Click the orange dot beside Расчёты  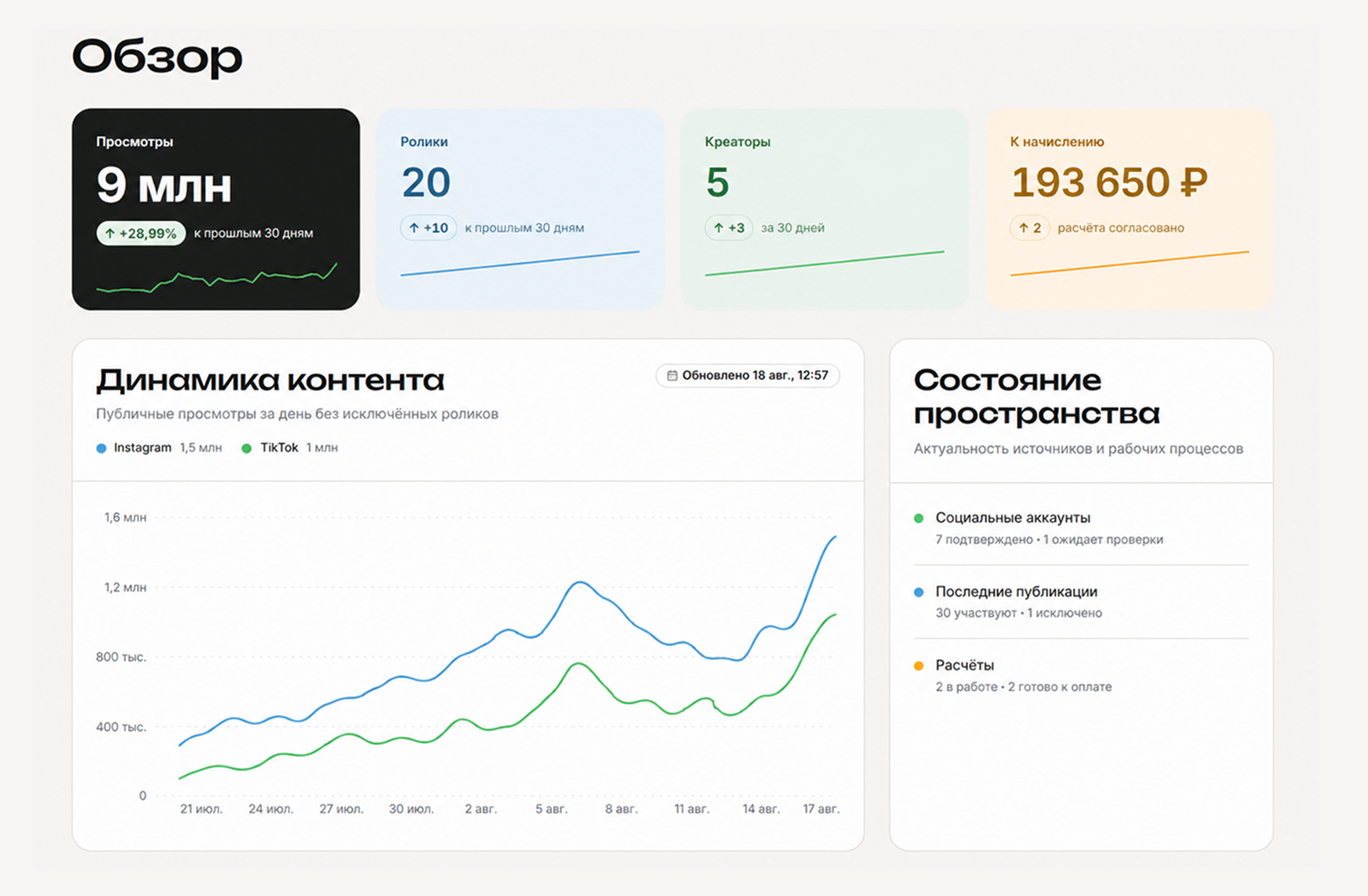(919, 666)
